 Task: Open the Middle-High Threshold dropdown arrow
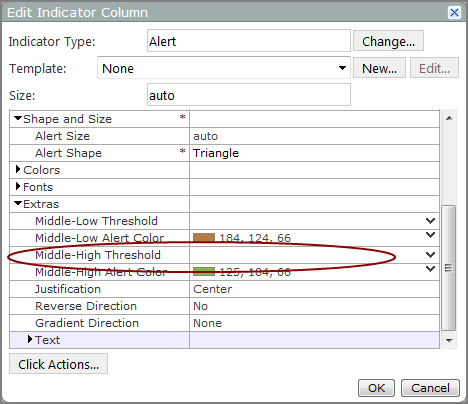431,255
